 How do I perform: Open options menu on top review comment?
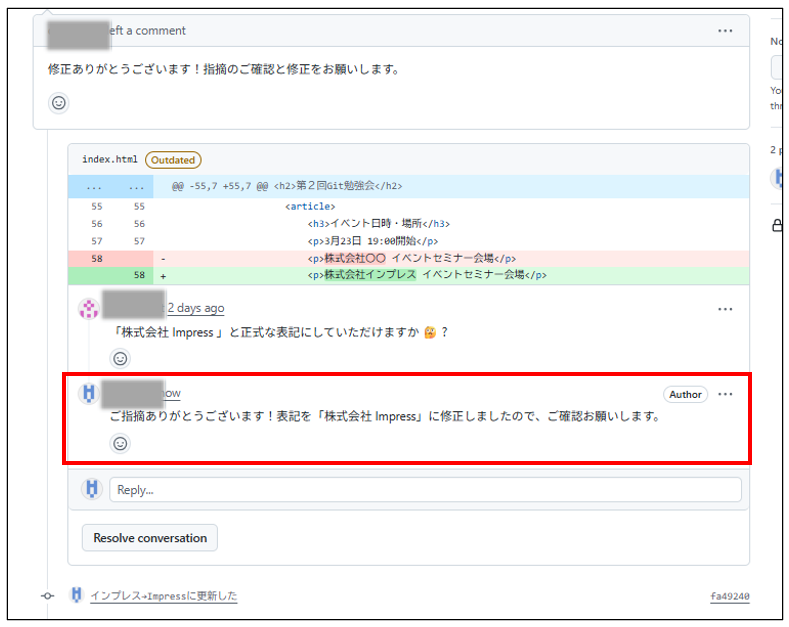(725, 31)
